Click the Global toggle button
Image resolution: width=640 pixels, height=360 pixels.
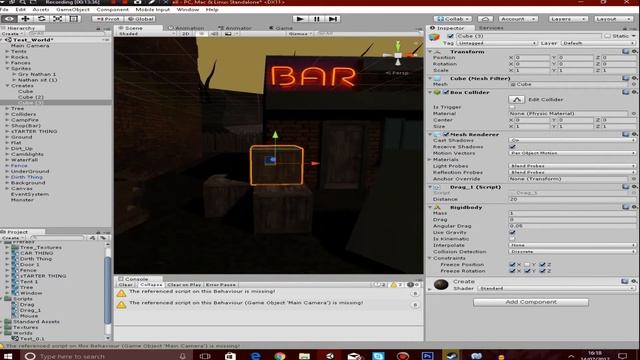140,19
